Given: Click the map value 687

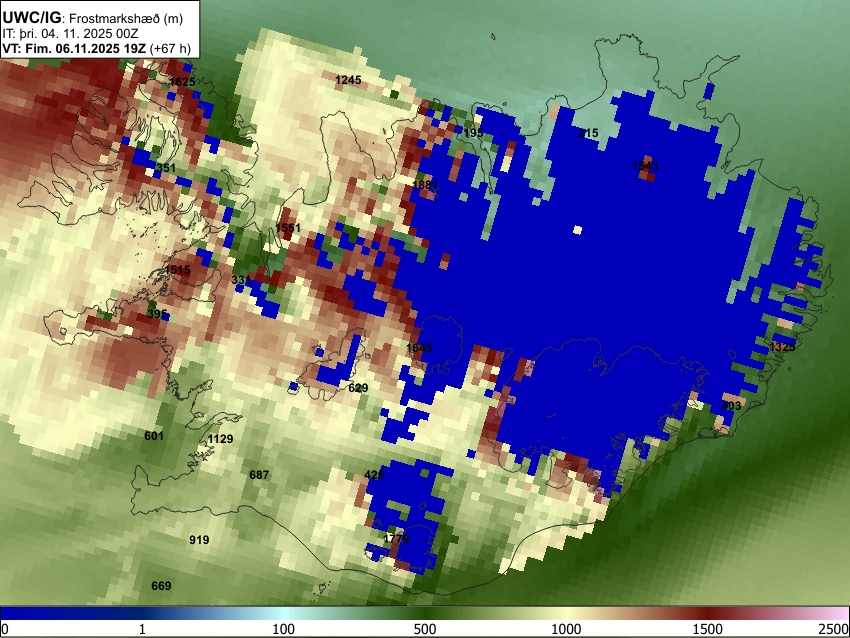Looking at the screenshot, I should pos(259,475).
